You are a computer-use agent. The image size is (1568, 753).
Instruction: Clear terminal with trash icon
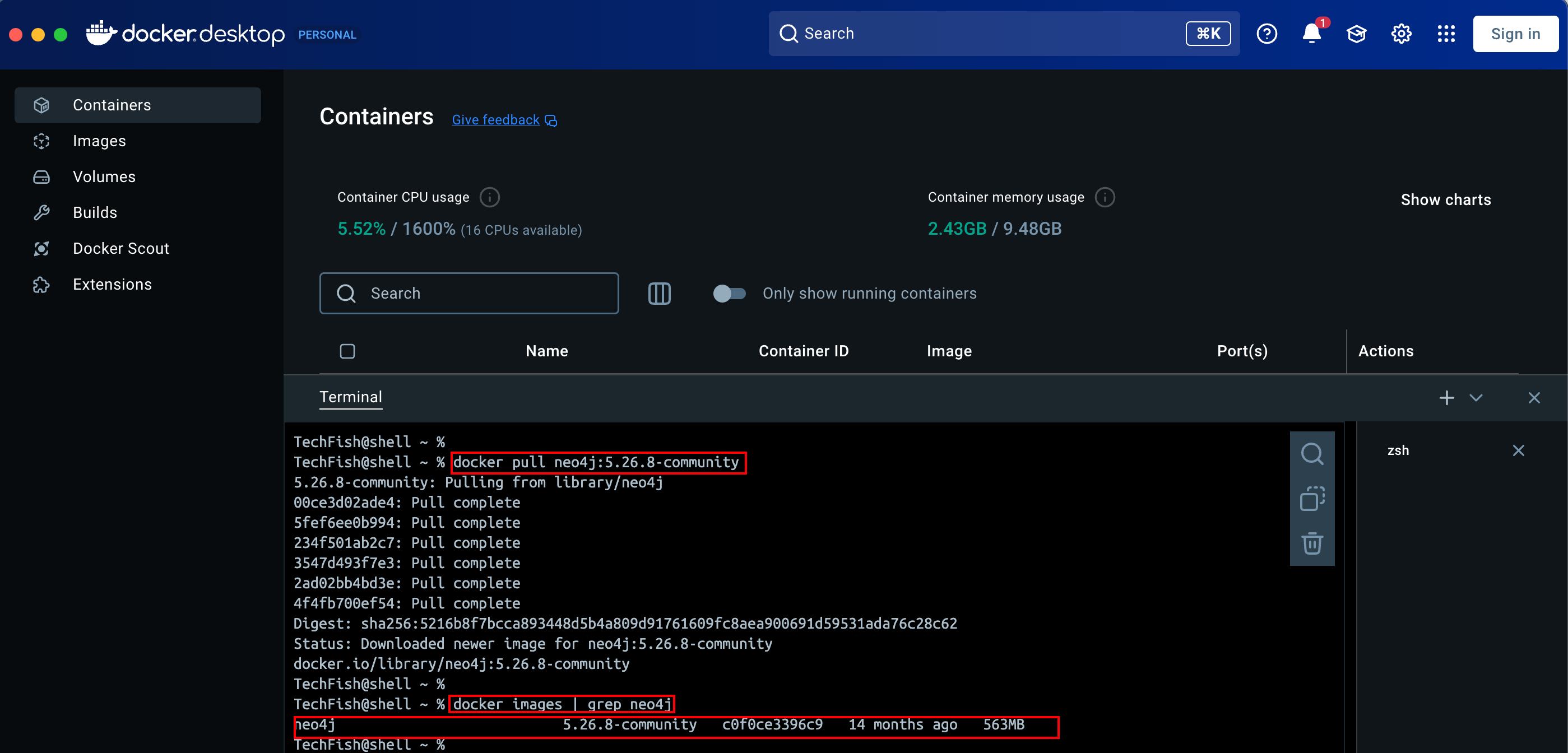click(1312, 543)
